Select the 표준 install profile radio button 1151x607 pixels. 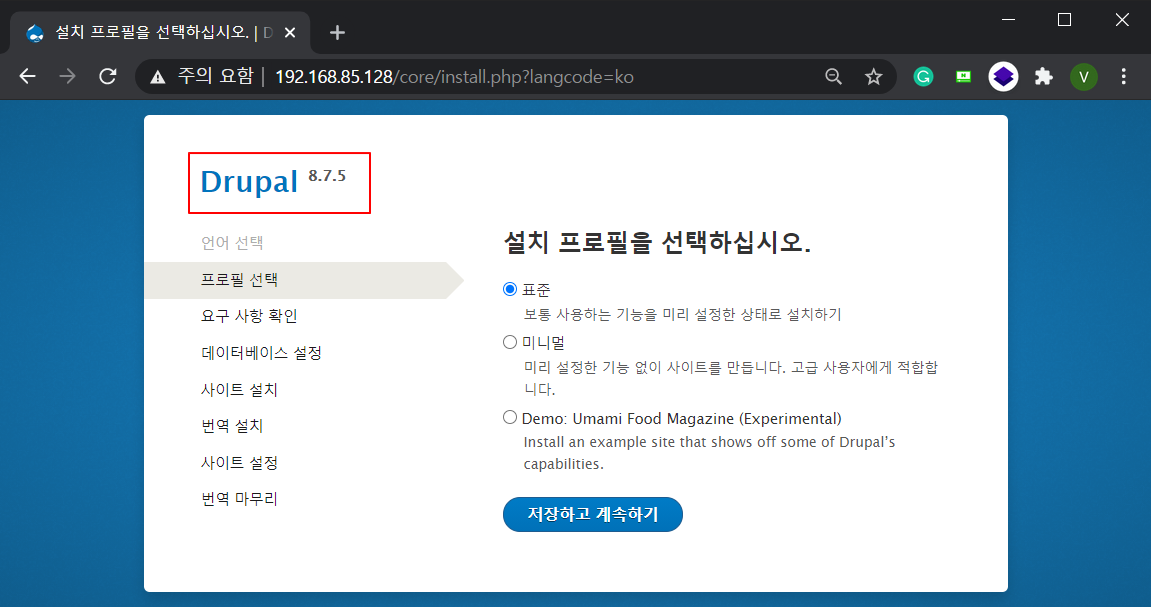[509, 289]
